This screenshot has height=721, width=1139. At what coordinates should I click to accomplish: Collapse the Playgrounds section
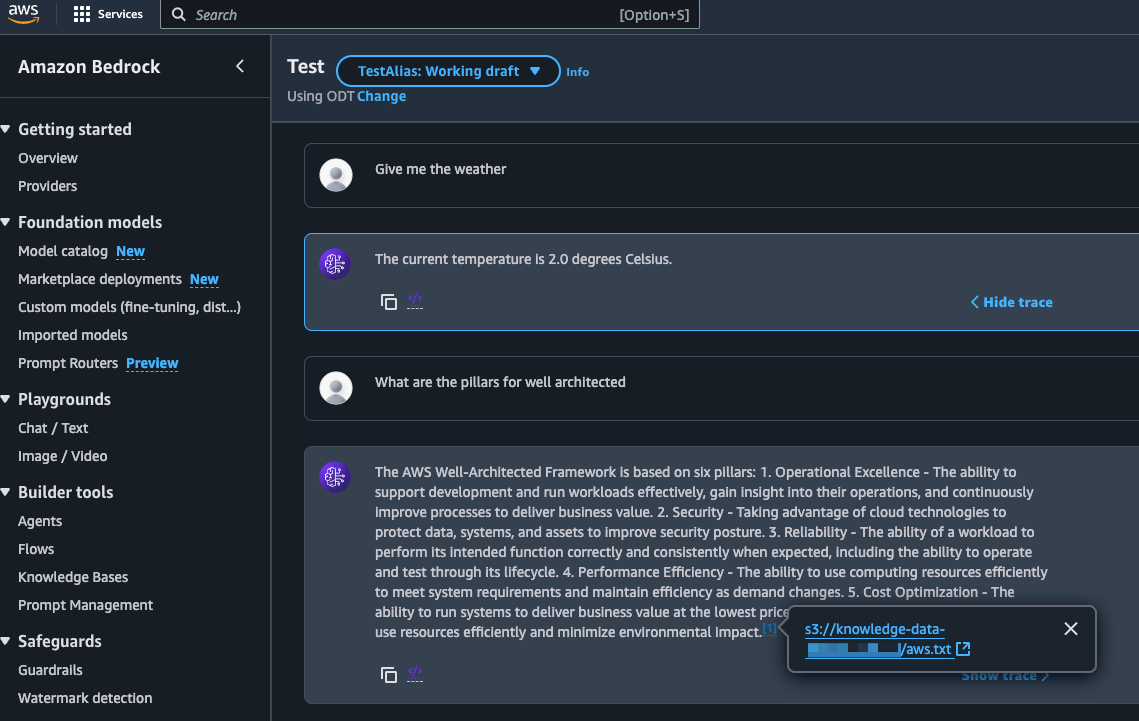pos(6,399)
